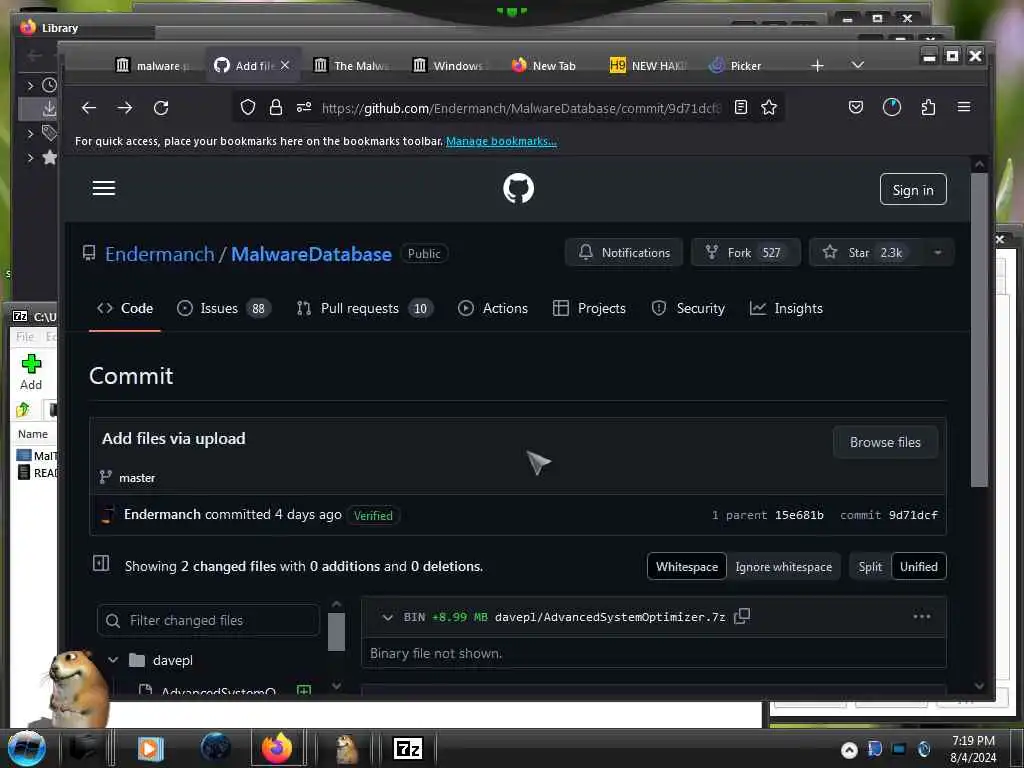
Task: List all tabs with the chevron
Action: pos(857,65)
